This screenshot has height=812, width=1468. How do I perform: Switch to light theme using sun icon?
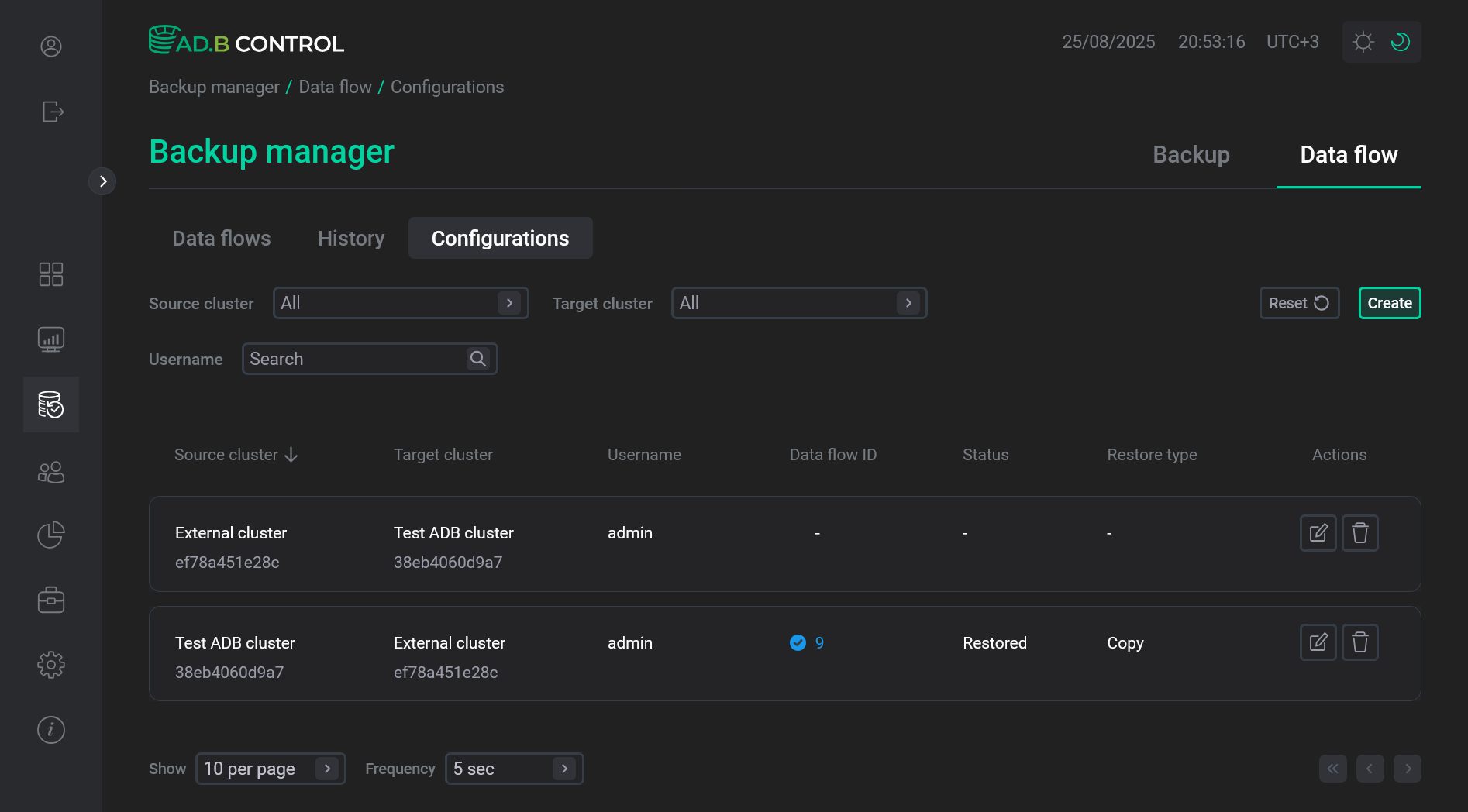[1363, 42]
